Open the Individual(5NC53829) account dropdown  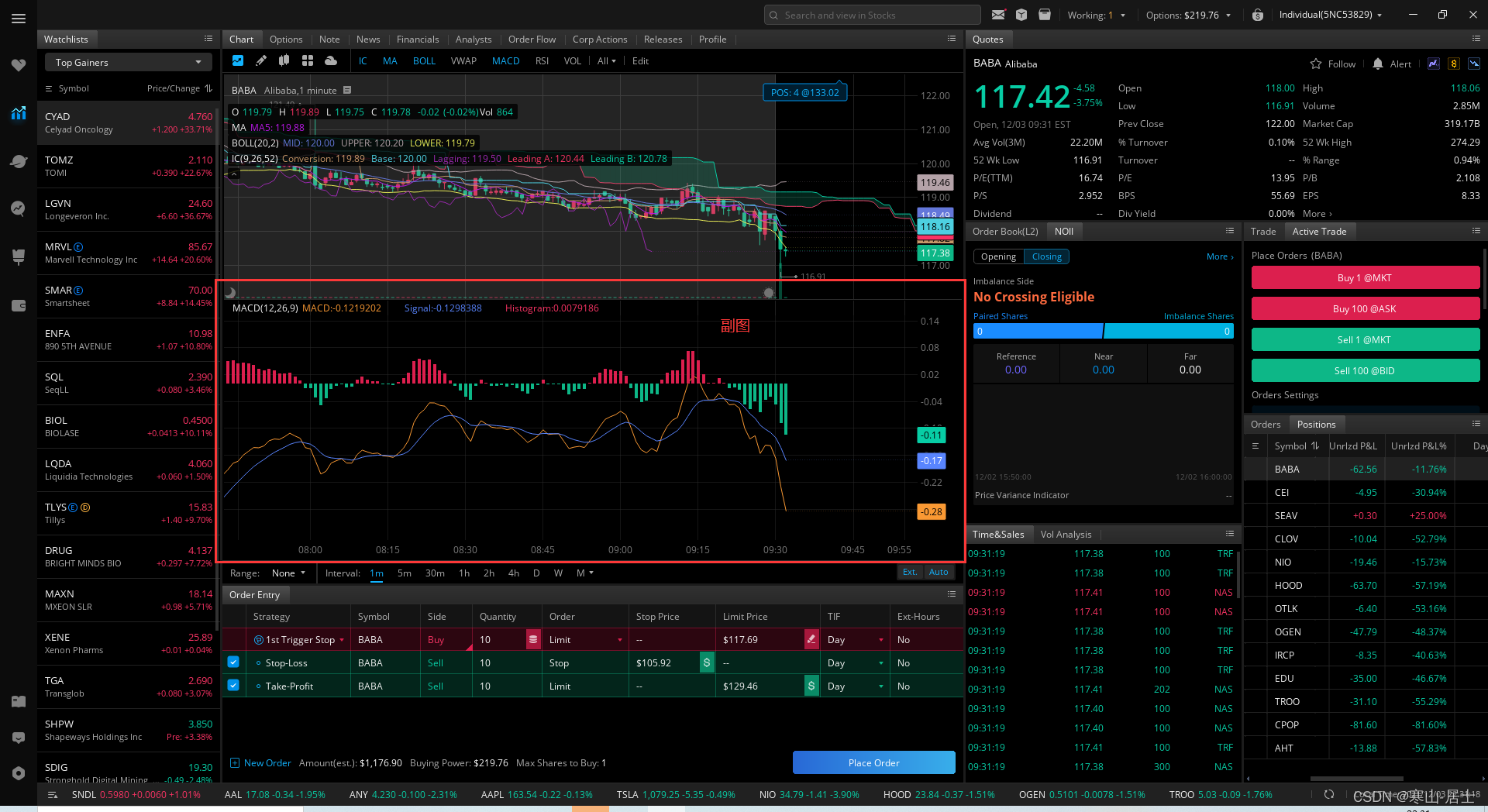1330,15
